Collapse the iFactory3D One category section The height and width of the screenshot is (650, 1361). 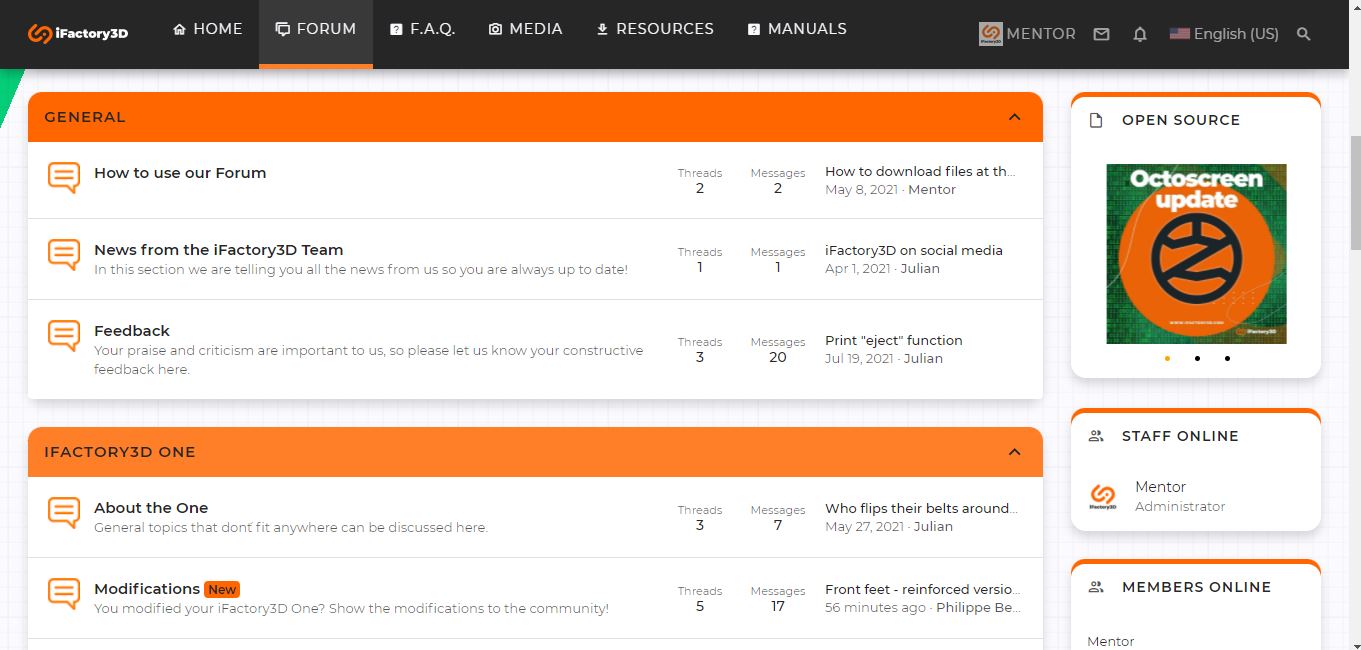(x=1014, y=452)
